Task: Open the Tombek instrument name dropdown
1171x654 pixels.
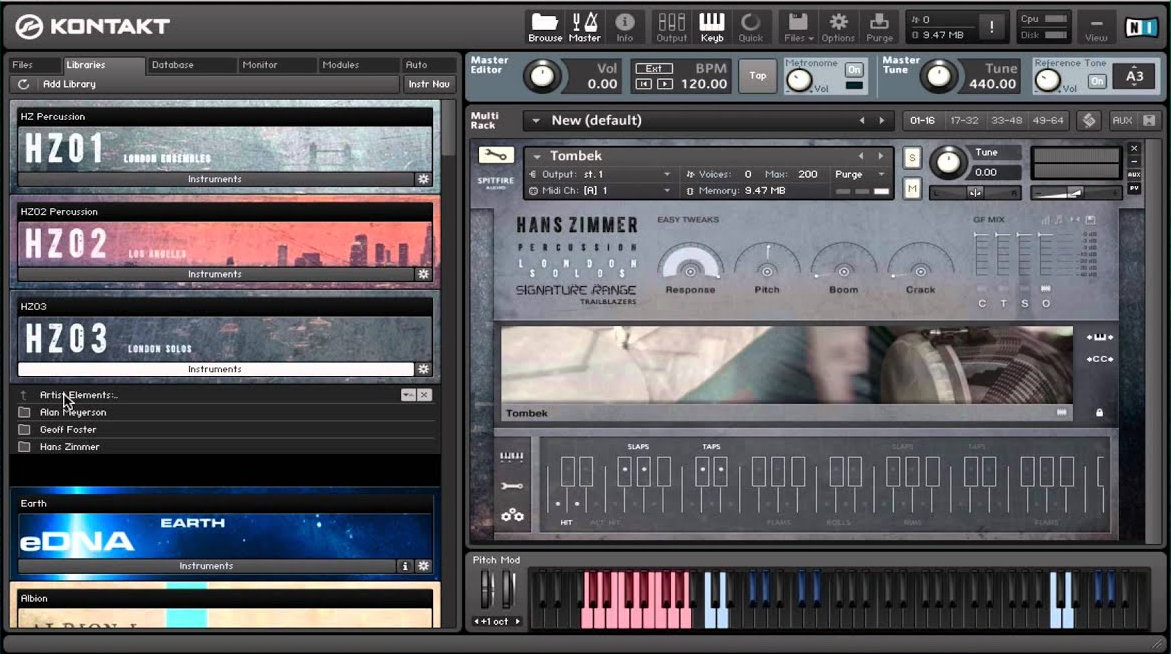Action: (537, 156)
